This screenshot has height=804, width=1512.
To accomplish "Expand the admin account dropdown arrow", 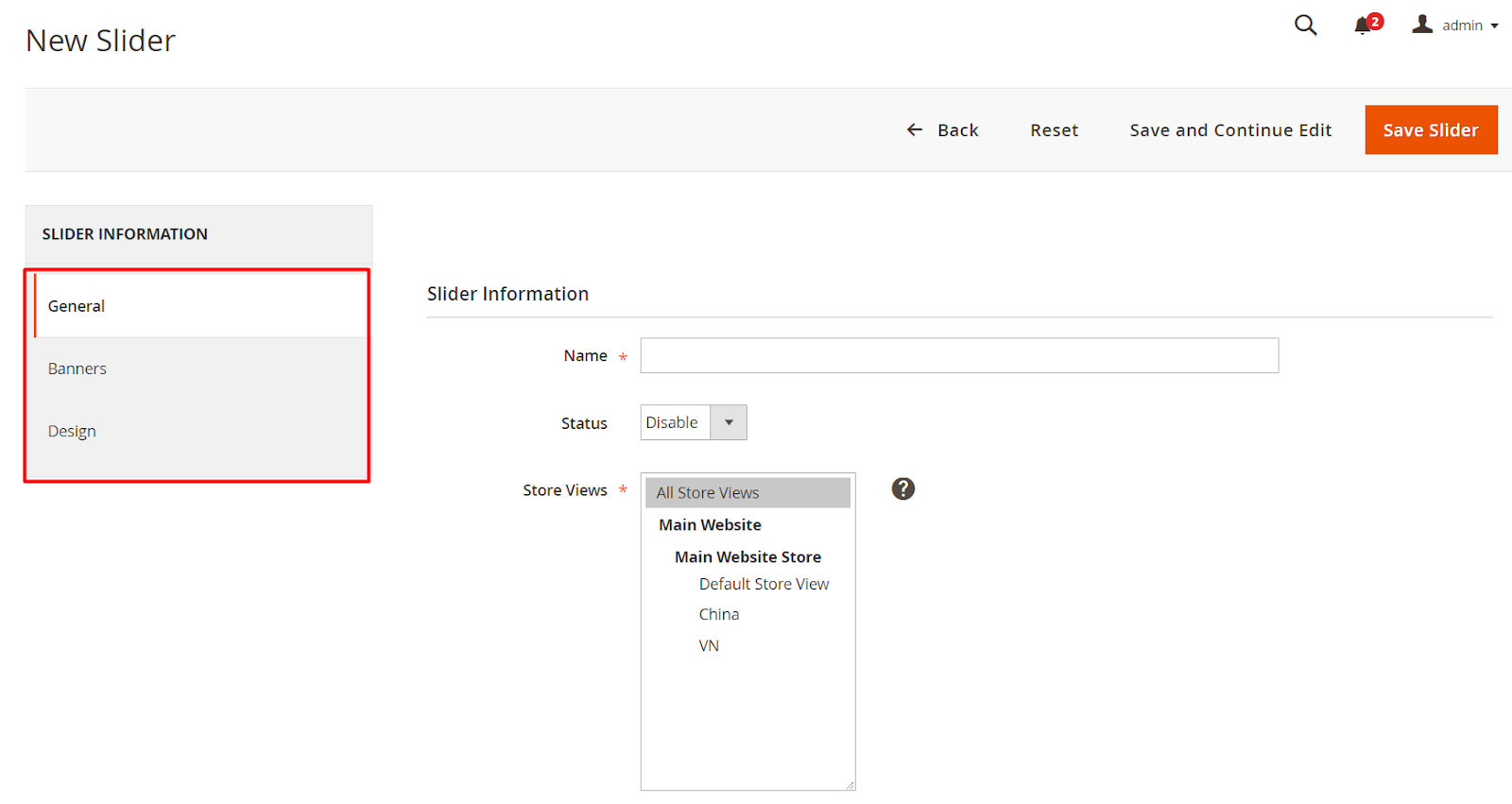I will click(x=1495, y=26).
